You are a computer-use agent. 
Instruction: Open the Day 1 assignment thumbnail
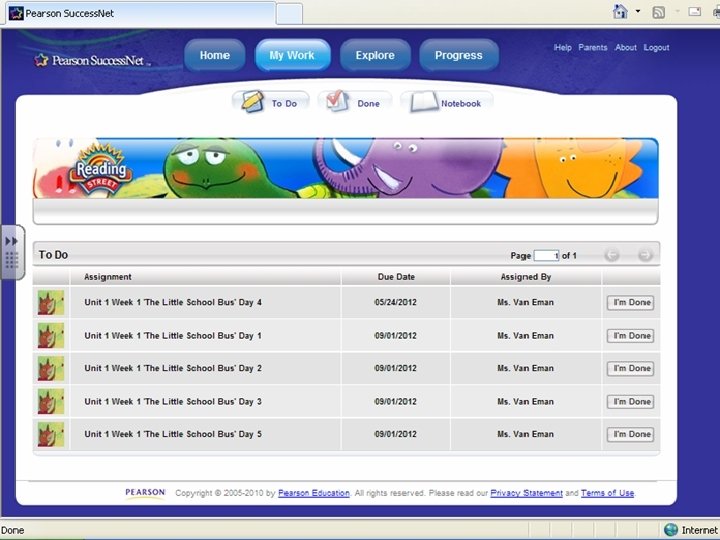pyautogui.click(x=51, y=336)
